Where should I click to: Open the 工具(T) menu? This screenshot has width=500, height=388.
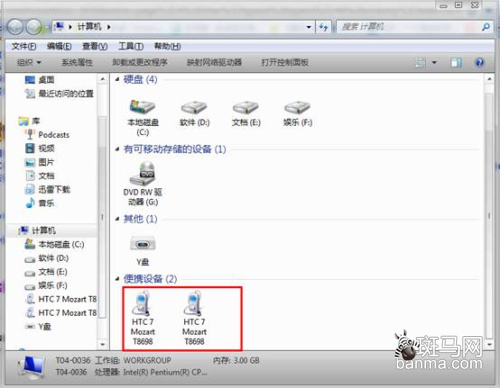point(131,46)
